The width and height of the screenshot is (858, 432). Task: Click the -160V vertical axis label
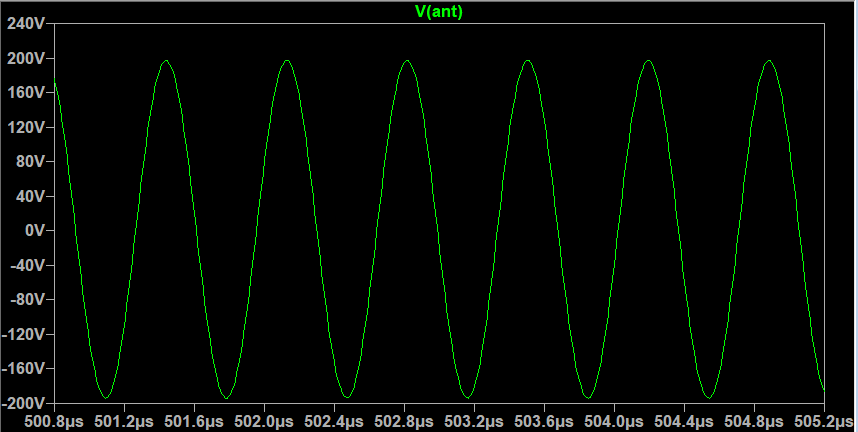22,369
